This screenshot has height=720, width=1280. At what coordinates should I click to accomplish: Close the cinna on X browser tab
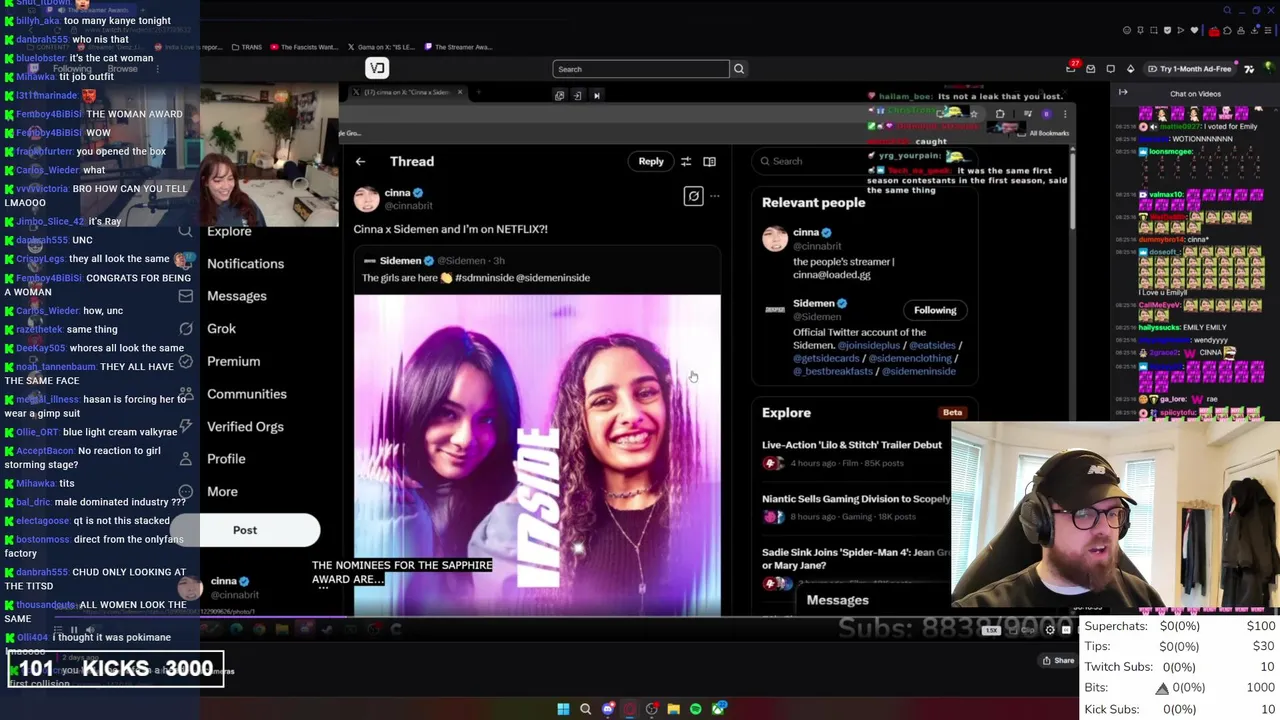[x=460, y=93]
